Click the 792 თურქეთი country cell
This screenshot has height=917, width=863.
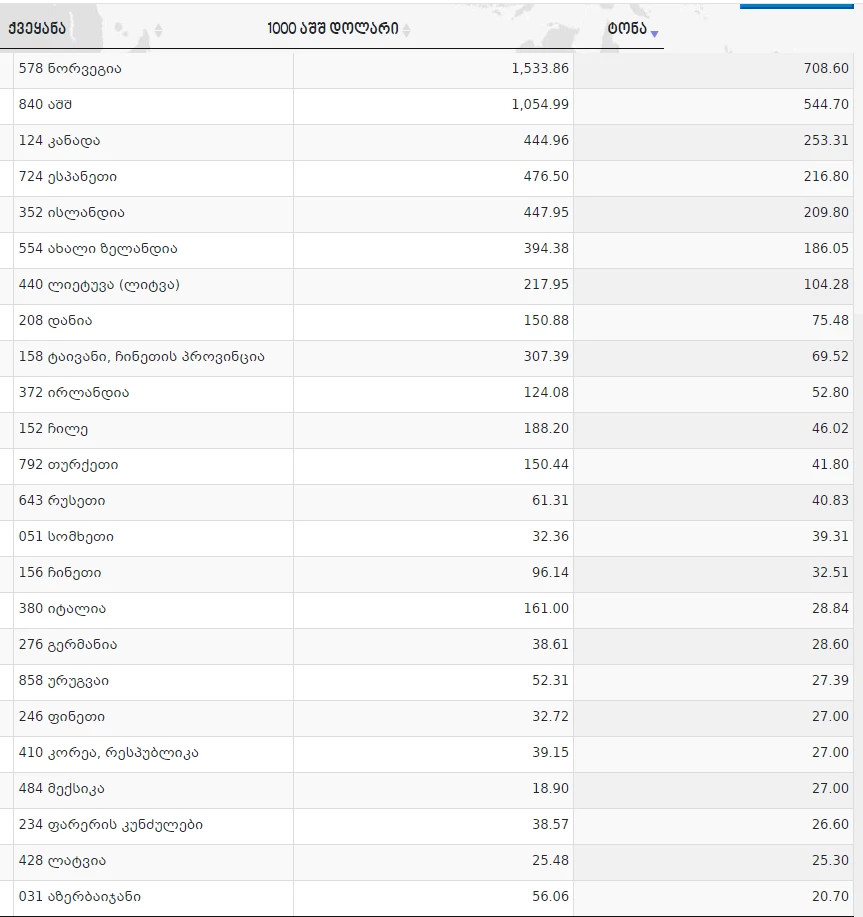69,465
